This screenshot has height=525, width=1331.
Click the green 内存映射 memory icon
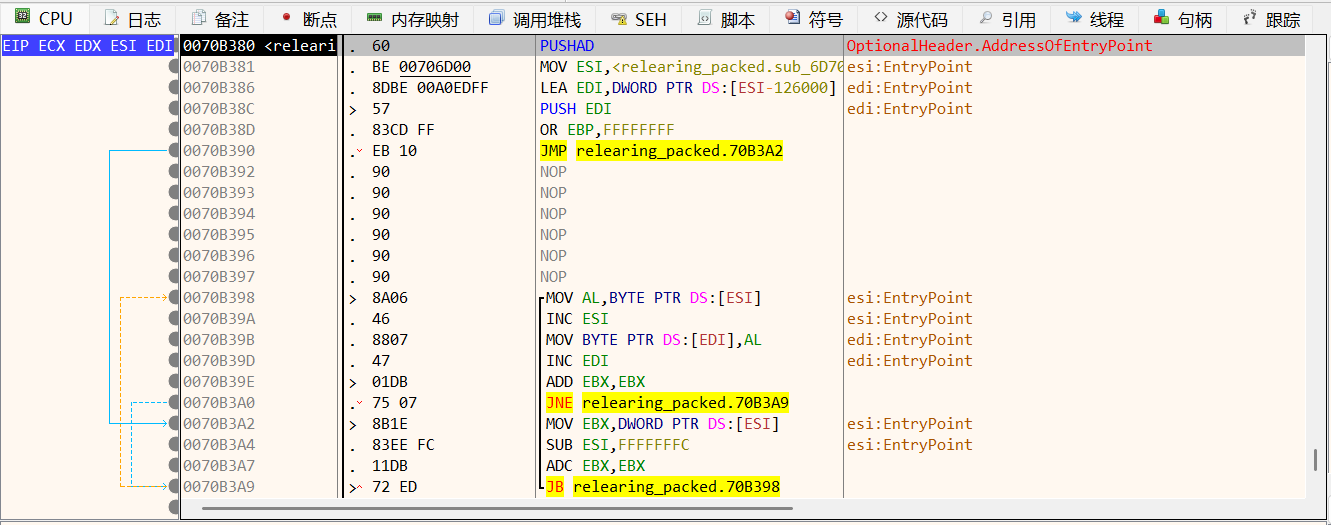tap(374, 18)
